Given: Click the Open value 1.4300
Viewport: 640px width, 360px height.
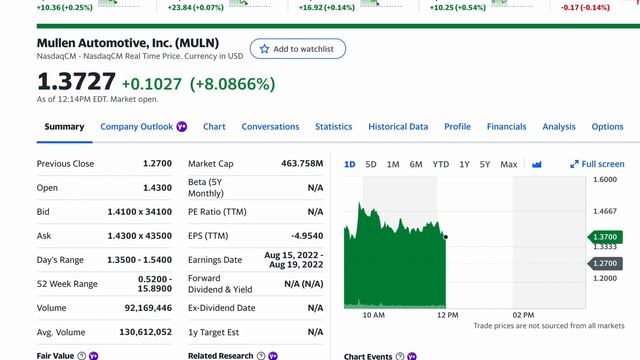Looking at the screenshot, I should (158, 188).
